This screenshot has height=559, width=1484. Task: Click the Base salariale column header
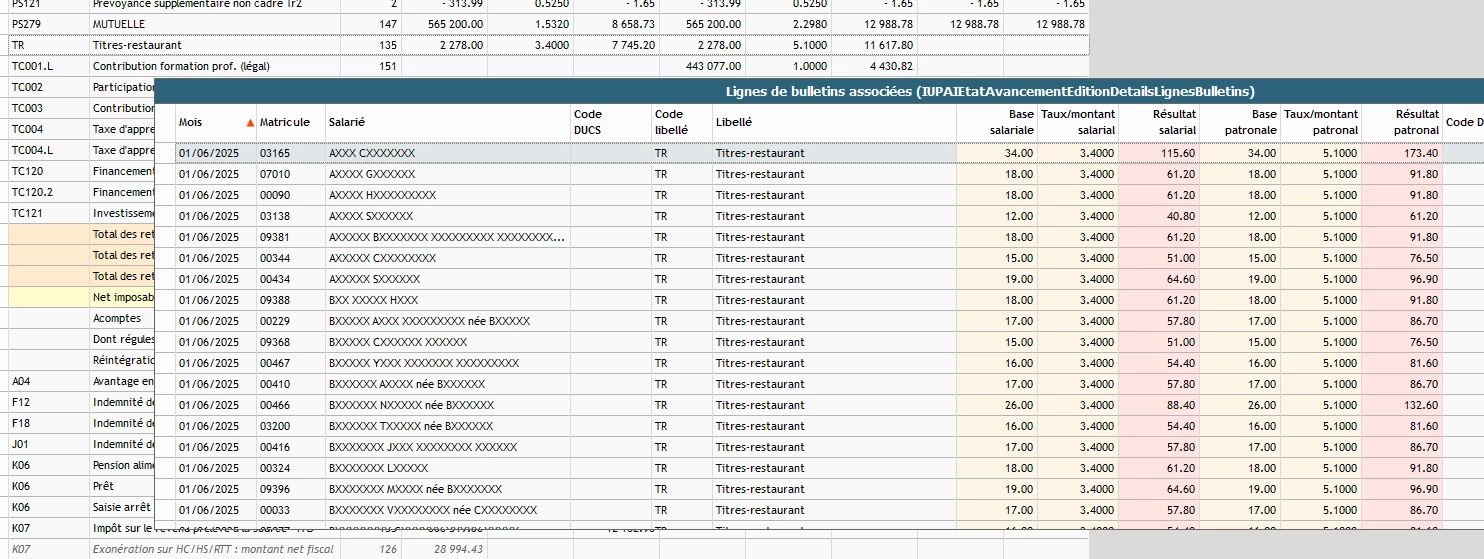997,122
